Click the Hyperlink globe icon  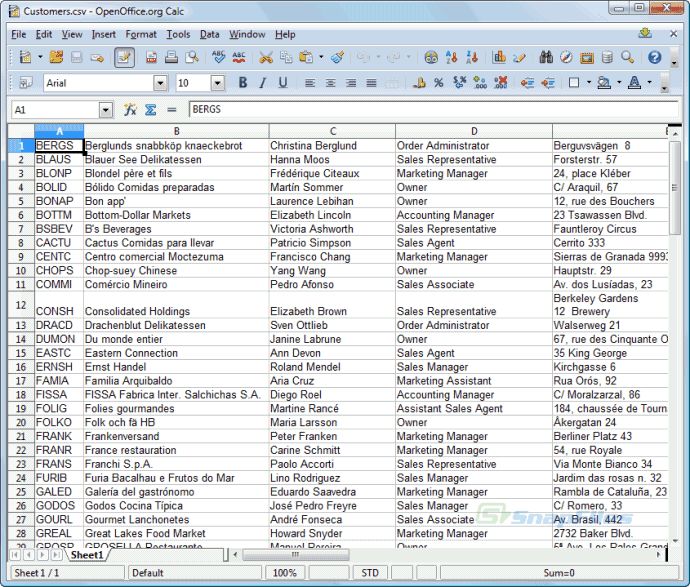coord(431,57)
